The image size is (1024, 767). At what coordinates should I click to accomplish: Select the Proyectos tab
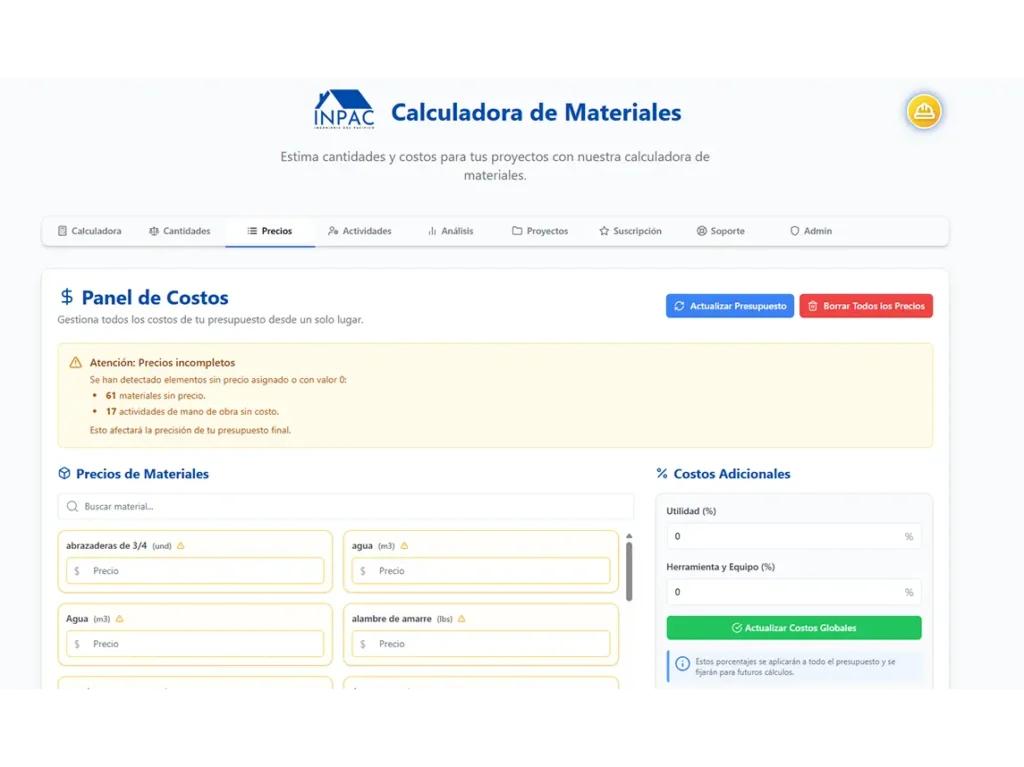click(x=540, y=231)
